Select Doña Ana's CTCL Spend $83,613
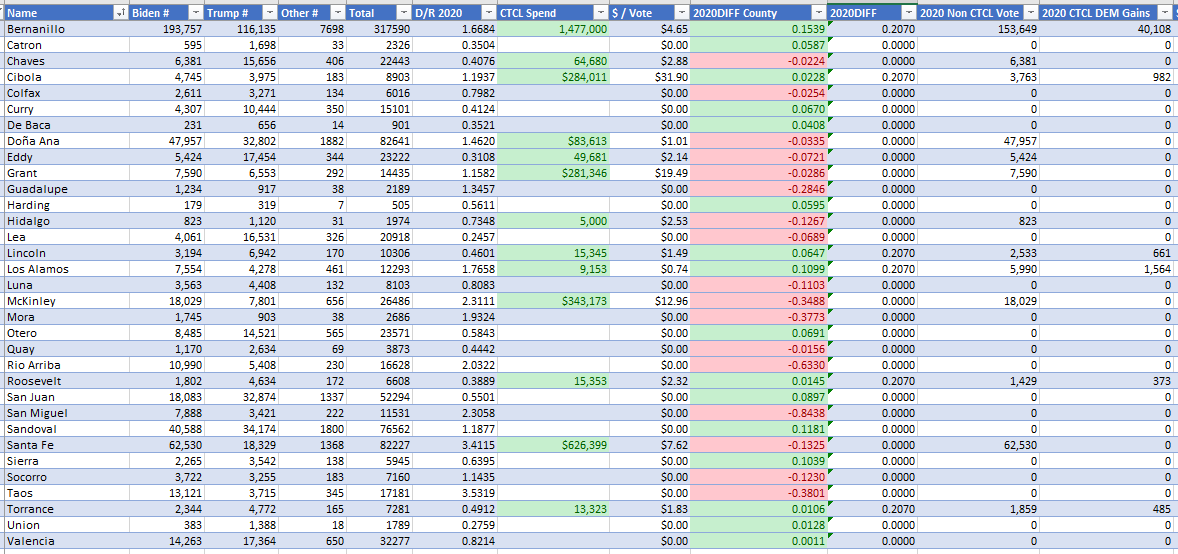 [553, 141]
